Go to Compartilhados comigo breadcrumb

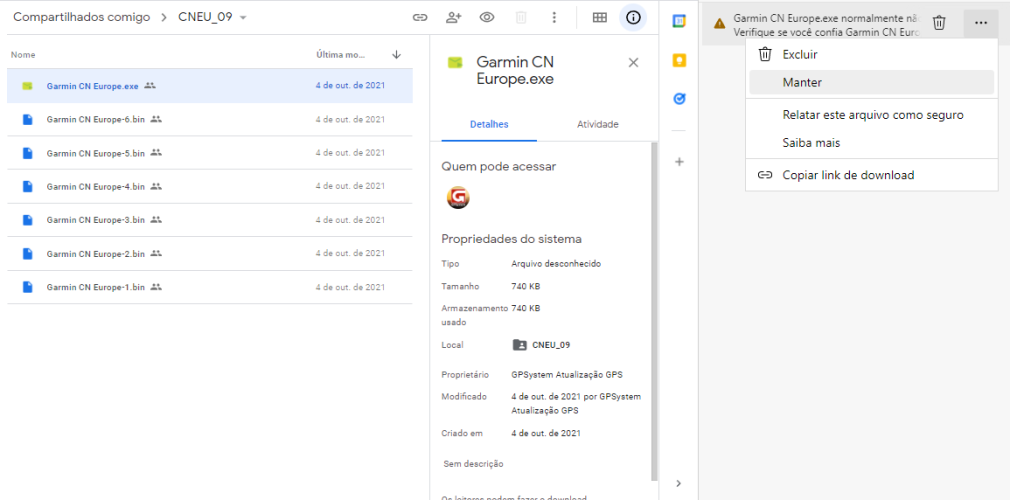tap(82, 17)
